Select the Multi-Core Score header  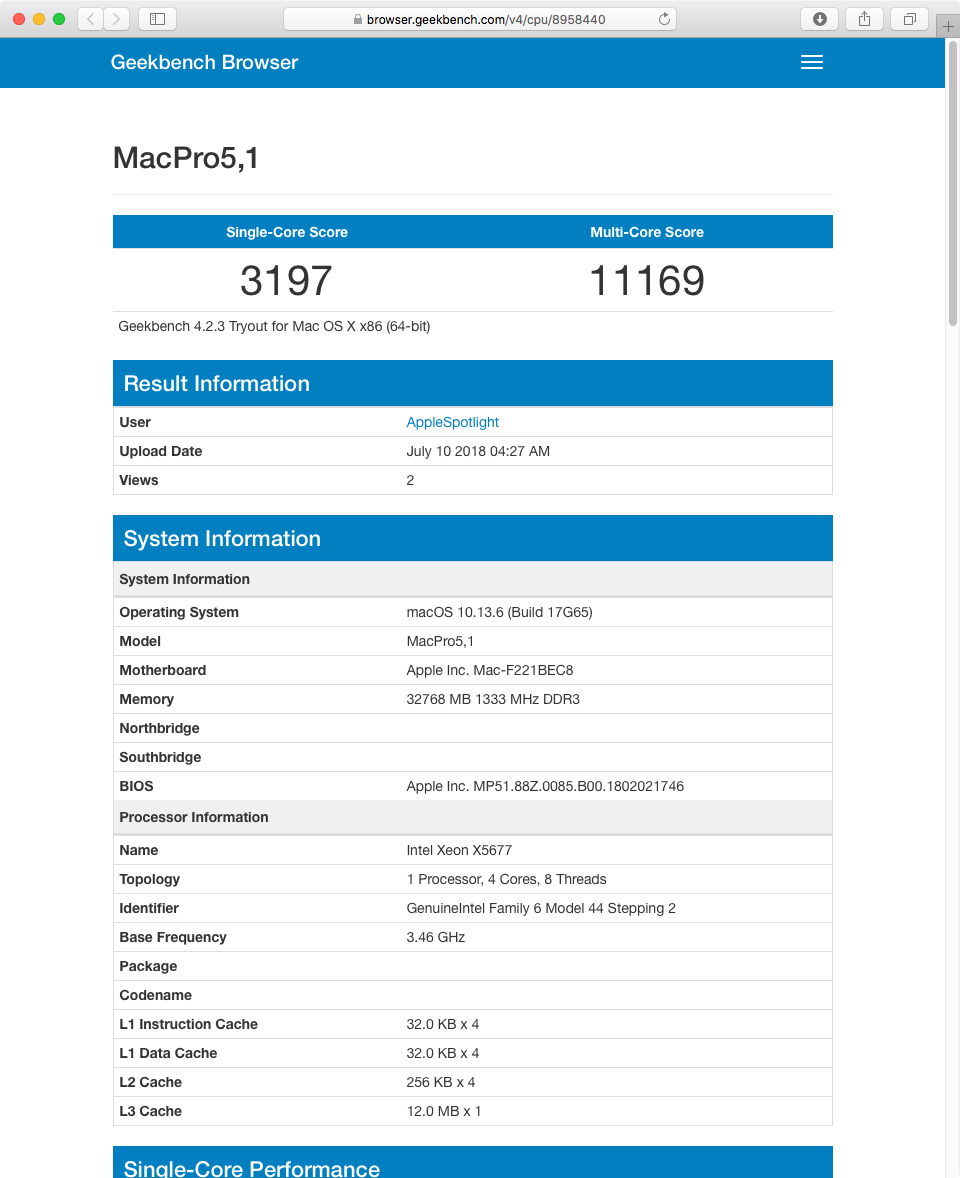tap(647, 232)
